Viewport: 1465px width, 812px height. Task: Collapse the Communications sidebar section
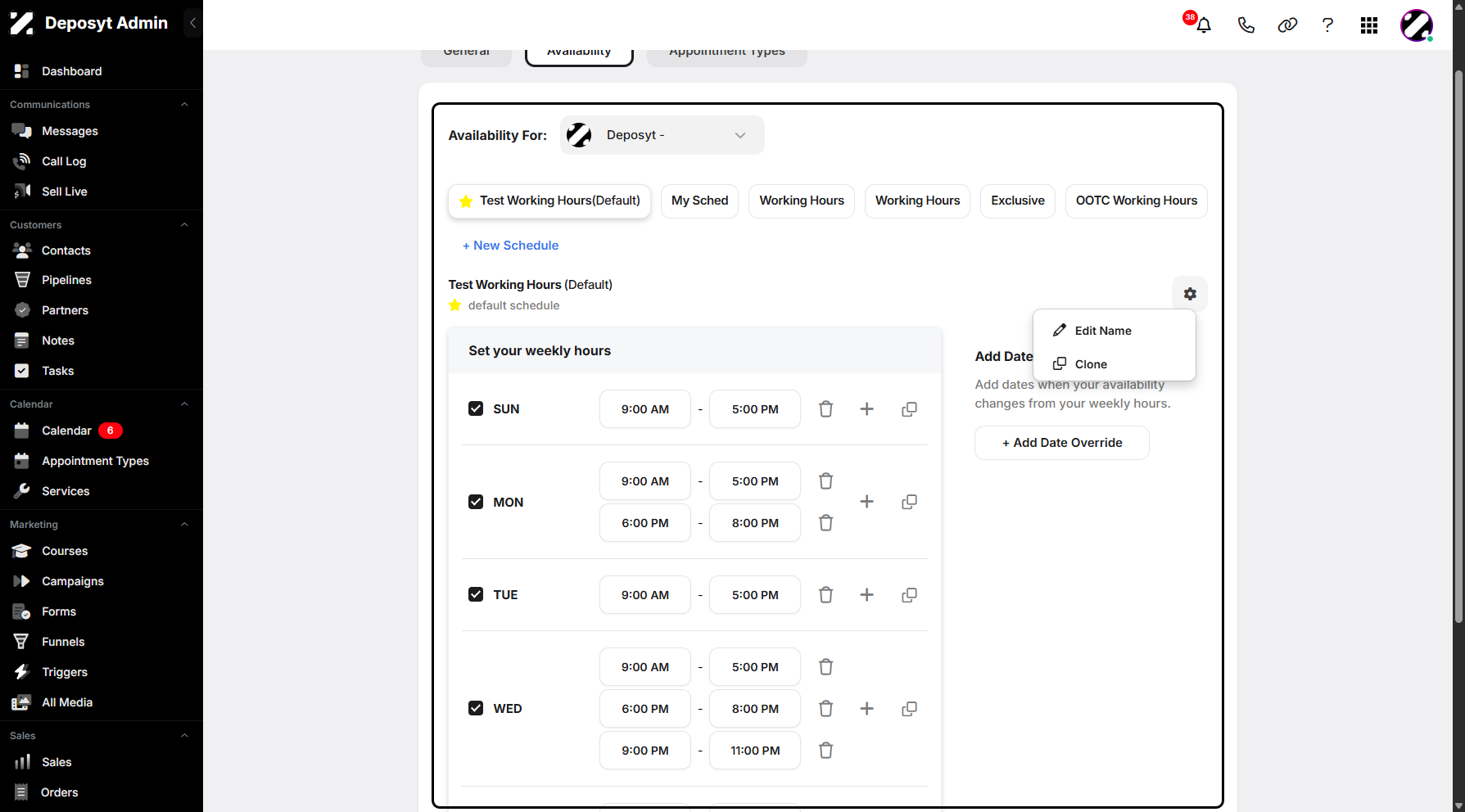(x=184, y=105)
